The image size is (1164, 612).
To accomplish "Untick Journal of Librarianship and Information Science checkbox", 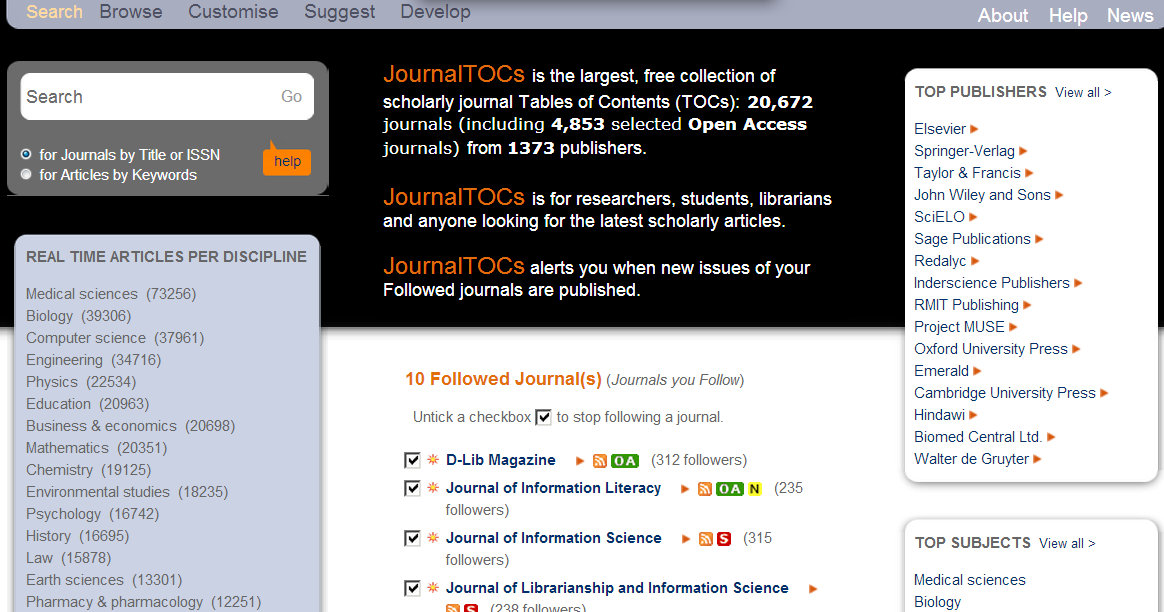I will click(x=413, y=587).
